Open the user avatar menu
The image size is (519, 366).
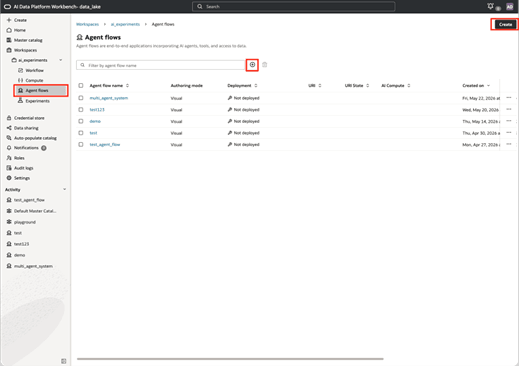point(509,7)
